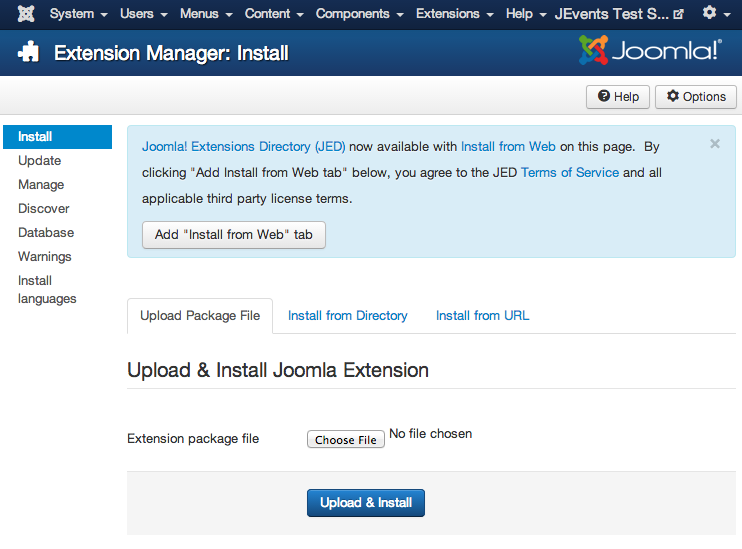The height and width of the screenshot is (549, 742).
Task: Expand the Users menu
Action: (143, 14)
